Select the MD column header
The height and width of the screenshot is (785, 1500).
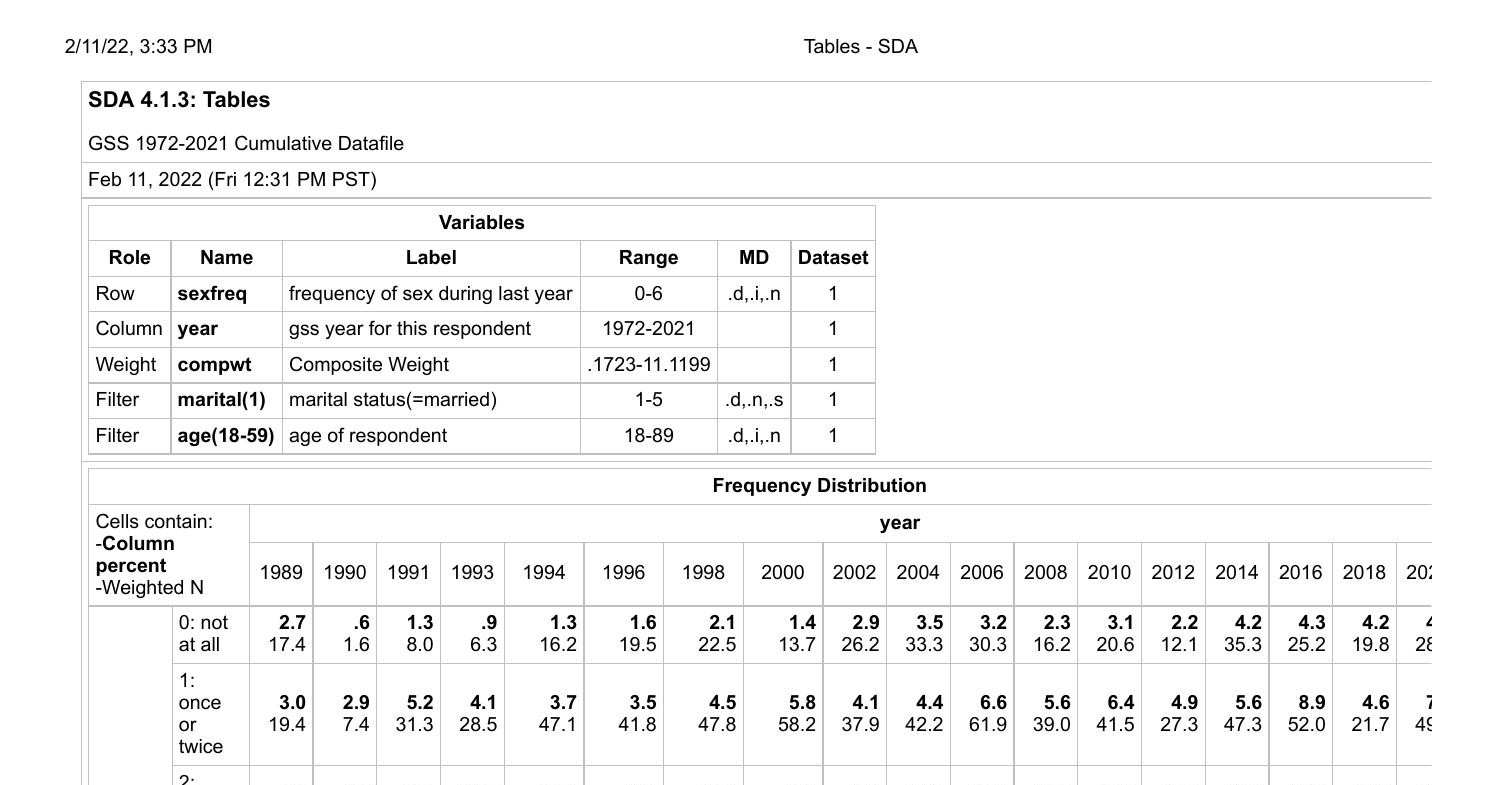pos(753,257)
